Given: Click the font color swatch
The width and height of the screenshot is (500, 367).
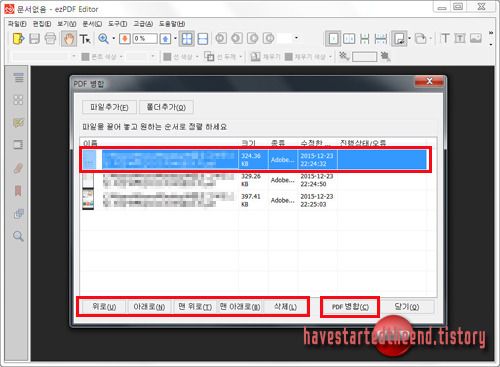Looking at the screenshot, I should [85, 57].
